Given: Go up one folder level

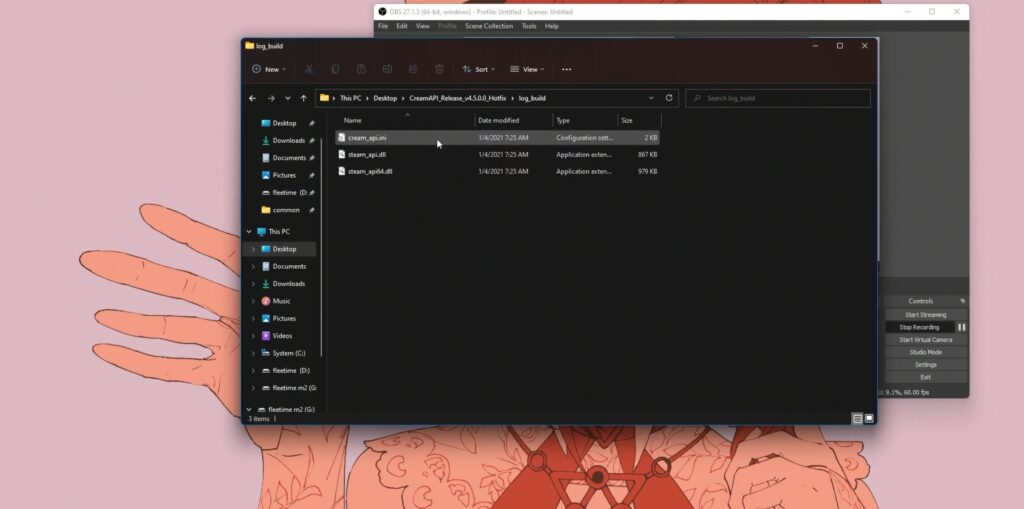Looking at the screenshot, I should (x=304, y=98).
